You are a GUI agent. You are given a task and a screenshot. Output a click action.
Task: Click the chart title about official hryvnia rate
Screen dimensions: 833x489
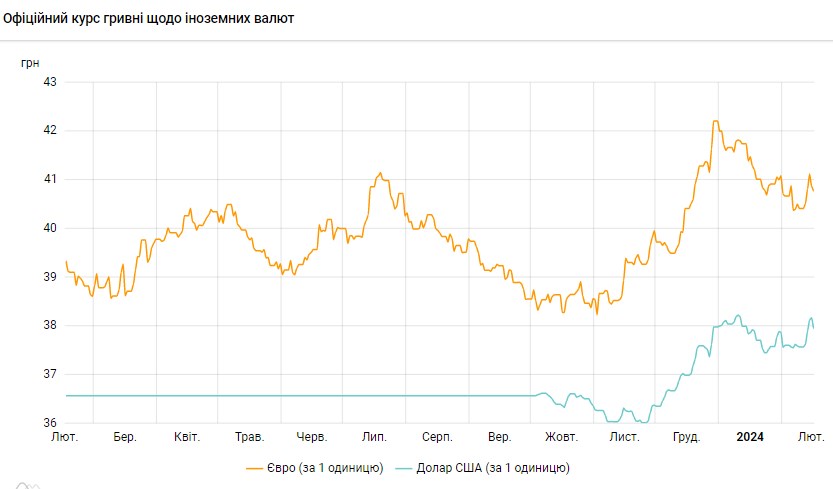(x=149, y=18)
